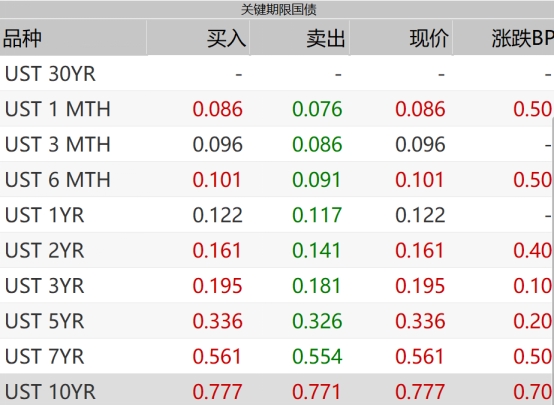
Task: Click the 涨跌BP column header
Action: (503, 38)
